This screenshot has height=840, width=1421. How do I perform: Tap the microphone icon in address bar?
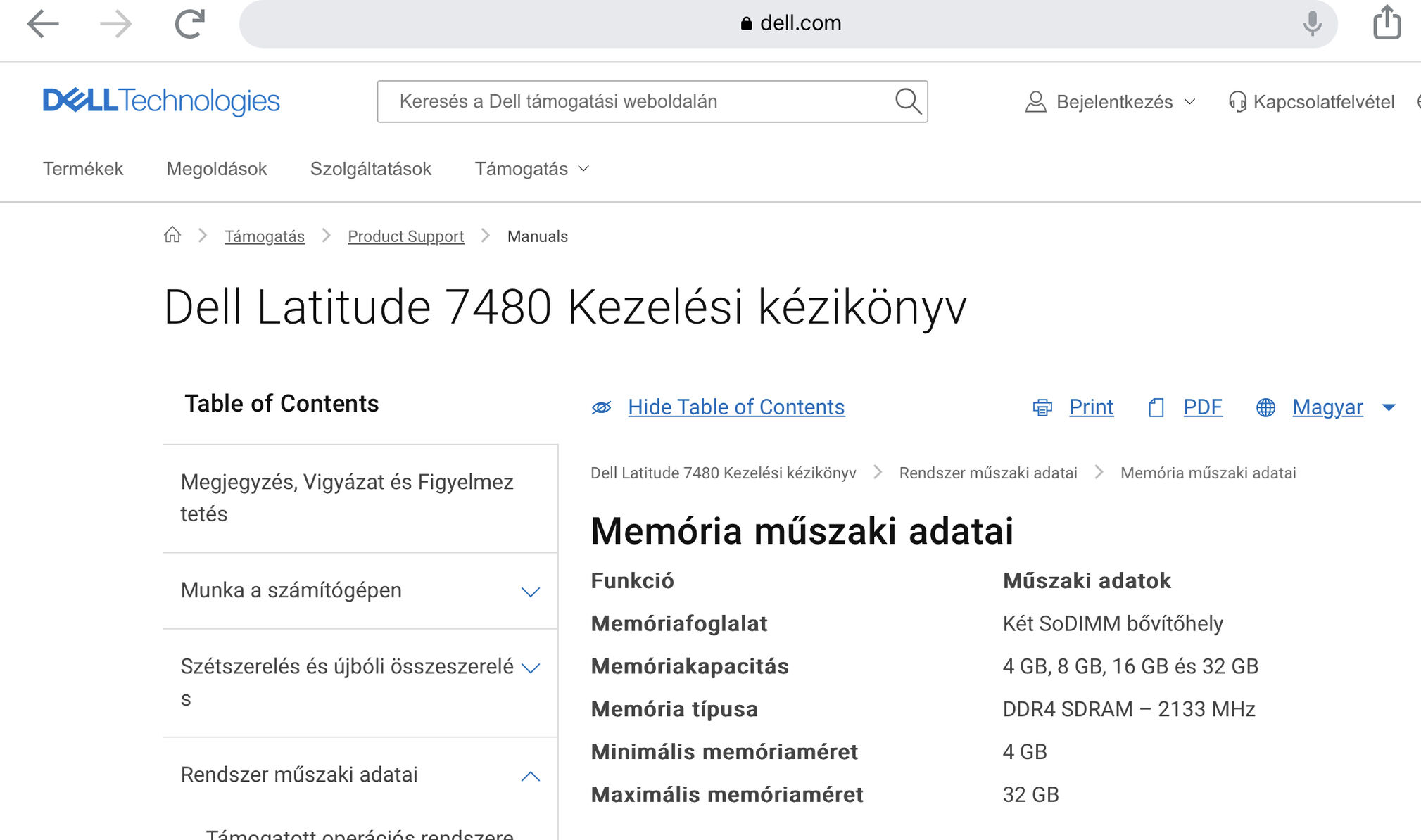pyautogui.click(x=1312, y=23)
